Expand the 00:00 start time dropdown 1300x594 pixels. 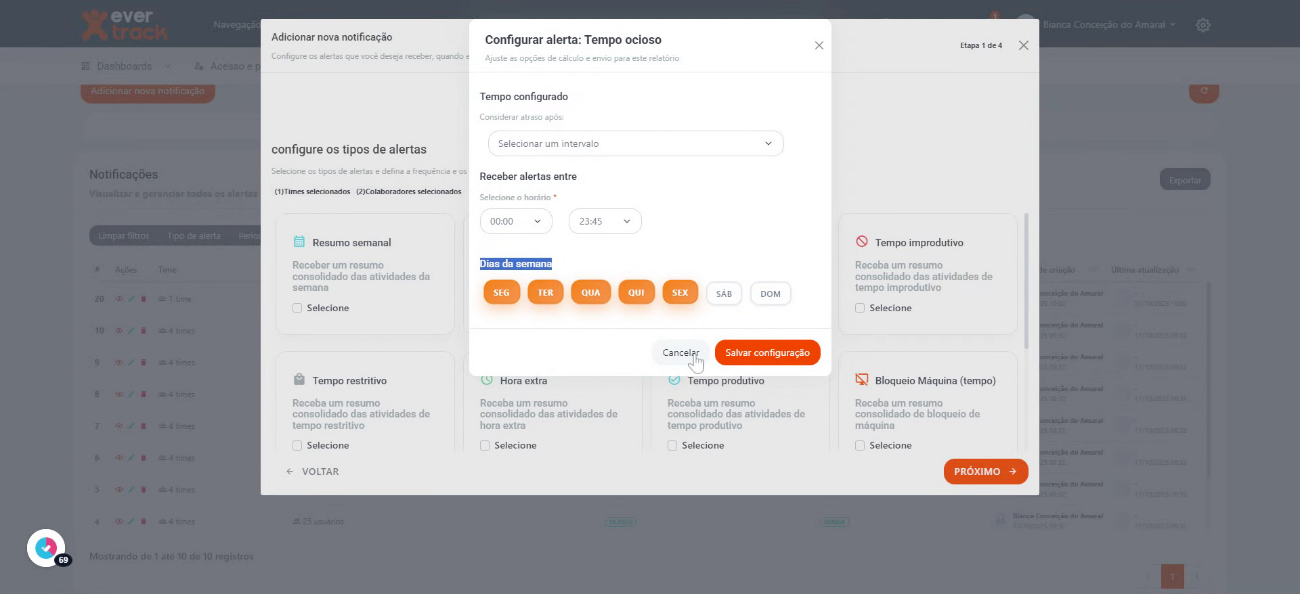516,221
